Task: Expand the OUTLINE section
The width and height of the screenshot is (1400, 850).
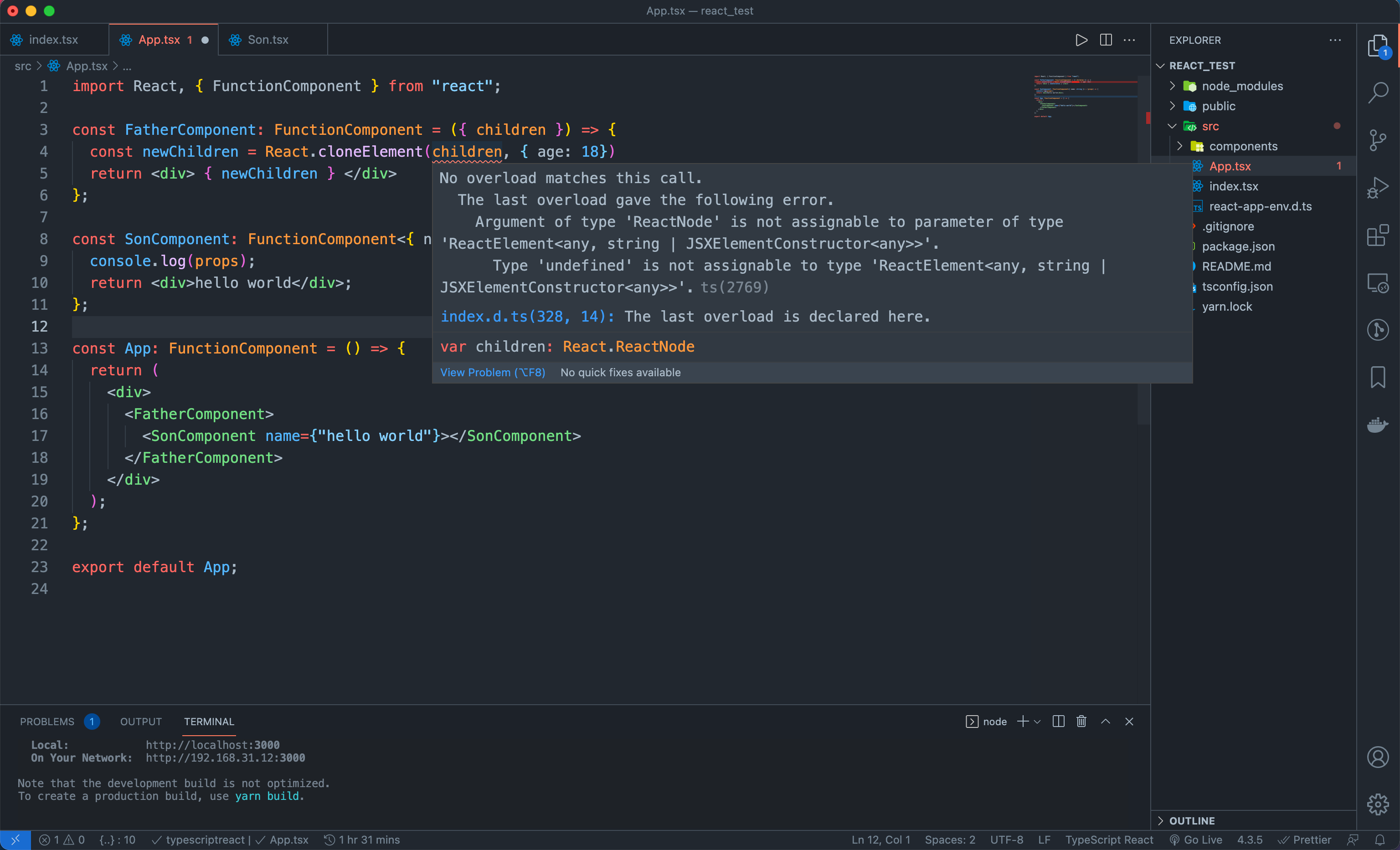Action: click(x=1191, y=820)
